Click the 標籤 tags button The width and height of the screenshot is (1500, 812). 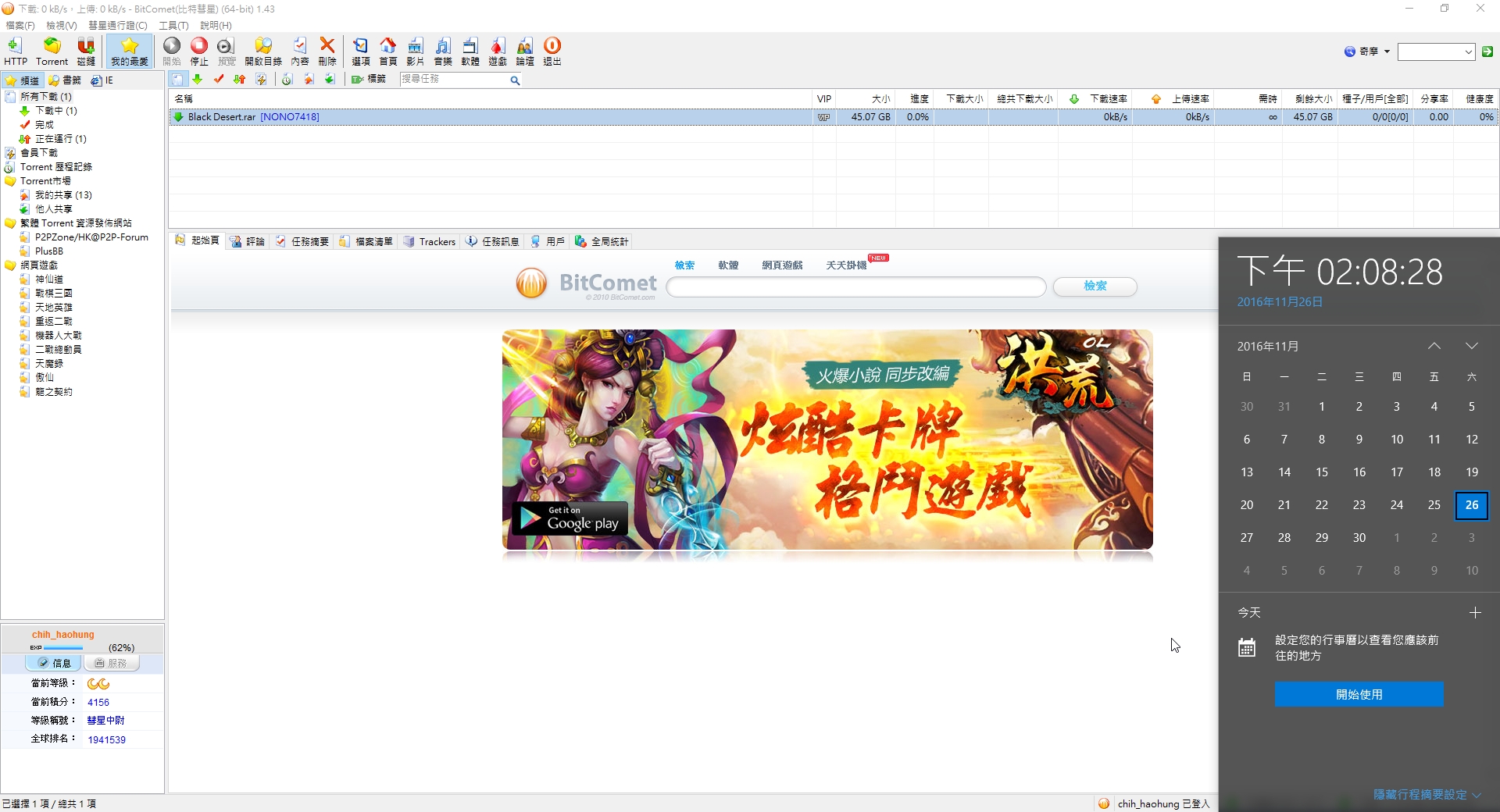coord(369,80)
